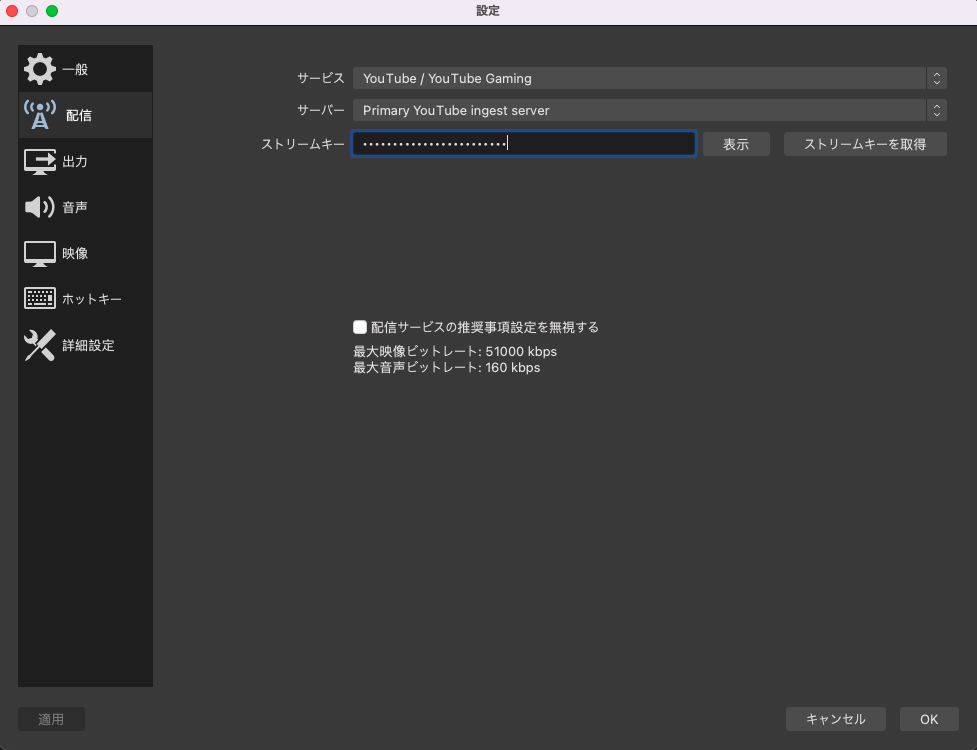
Task: Click the 設定 window title text
Action: (x=488, y=11)
